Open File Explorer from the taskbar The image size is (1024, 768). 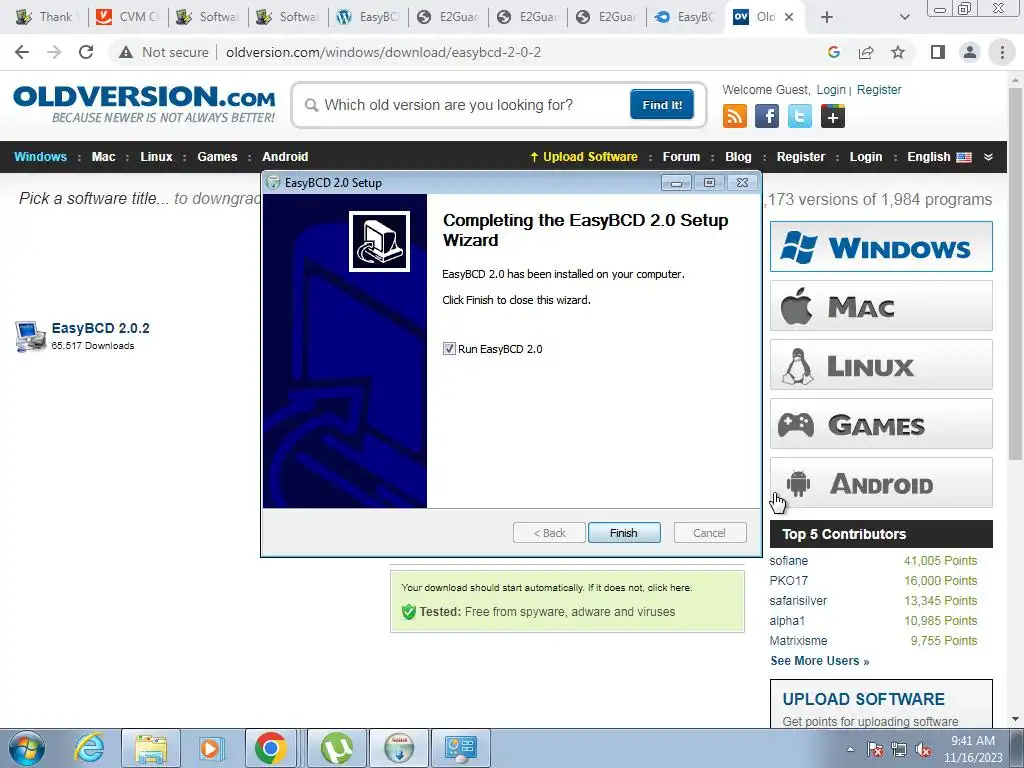click(150, 748)
